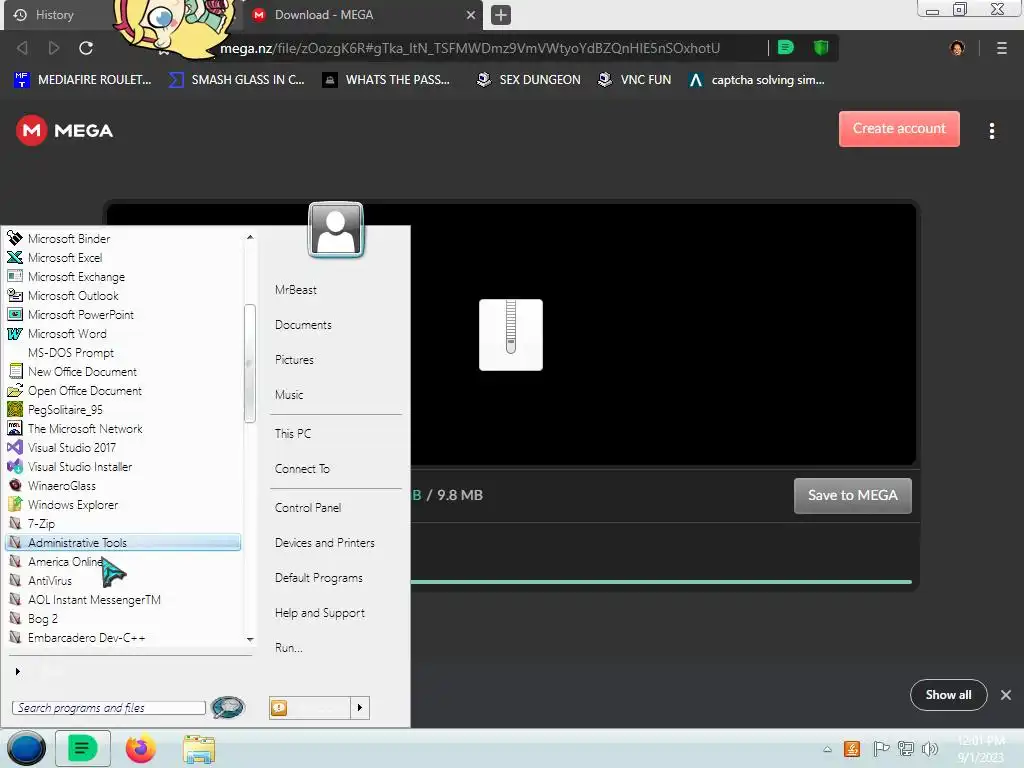This screenshot has width=1024, height=768.
Task: Click the Search programs and files field
Action: [108, 708]
